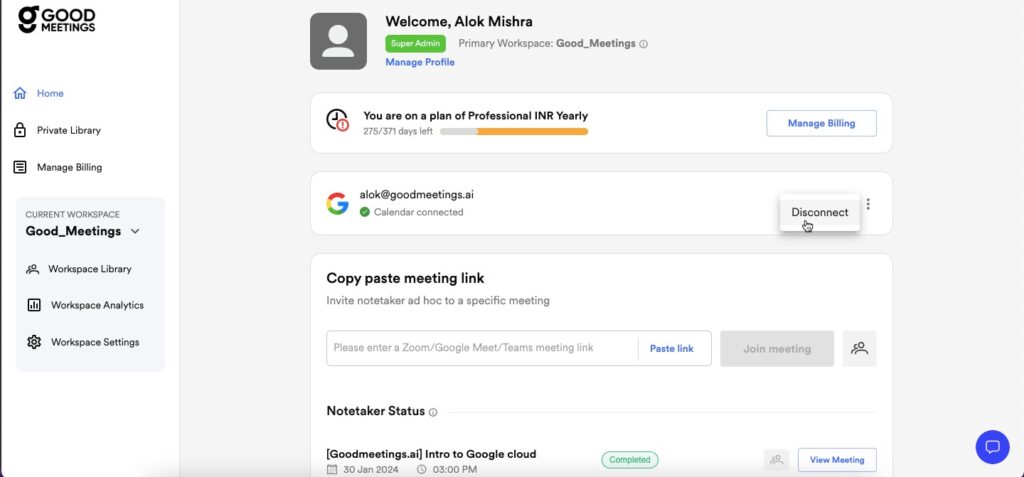Click the meeting link input field
Screen dimensions: 1024x477
pyautogui.click(x=480, y=348)
